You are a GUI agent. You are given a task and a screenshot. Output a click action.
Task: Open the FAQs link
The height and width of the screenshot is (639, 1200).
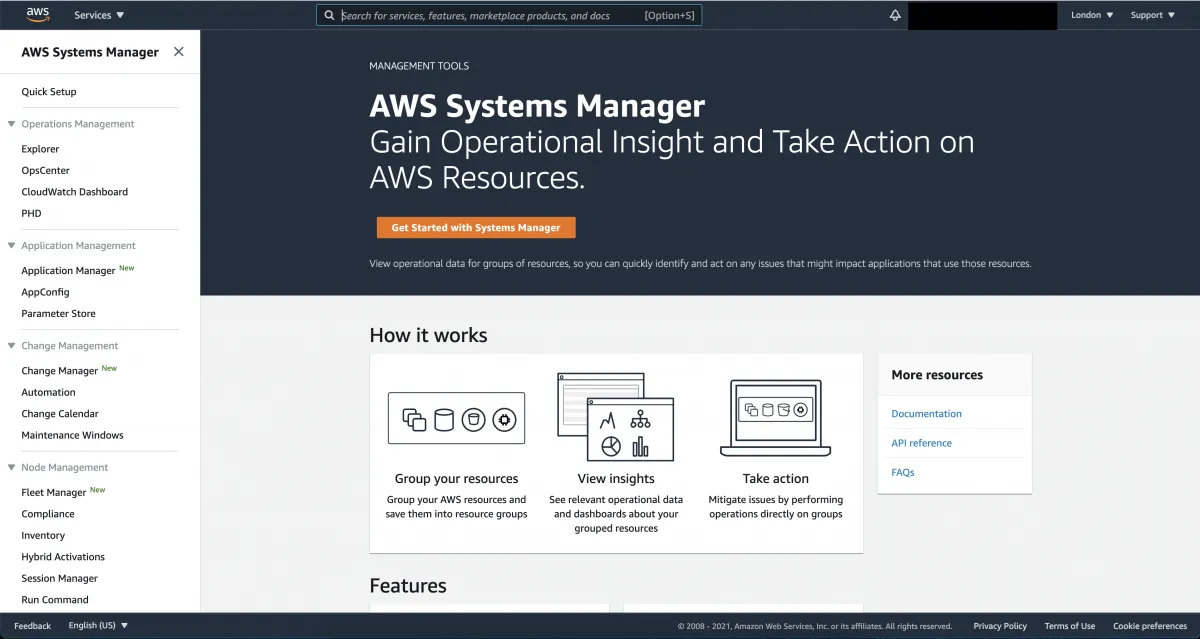point(903,473)
